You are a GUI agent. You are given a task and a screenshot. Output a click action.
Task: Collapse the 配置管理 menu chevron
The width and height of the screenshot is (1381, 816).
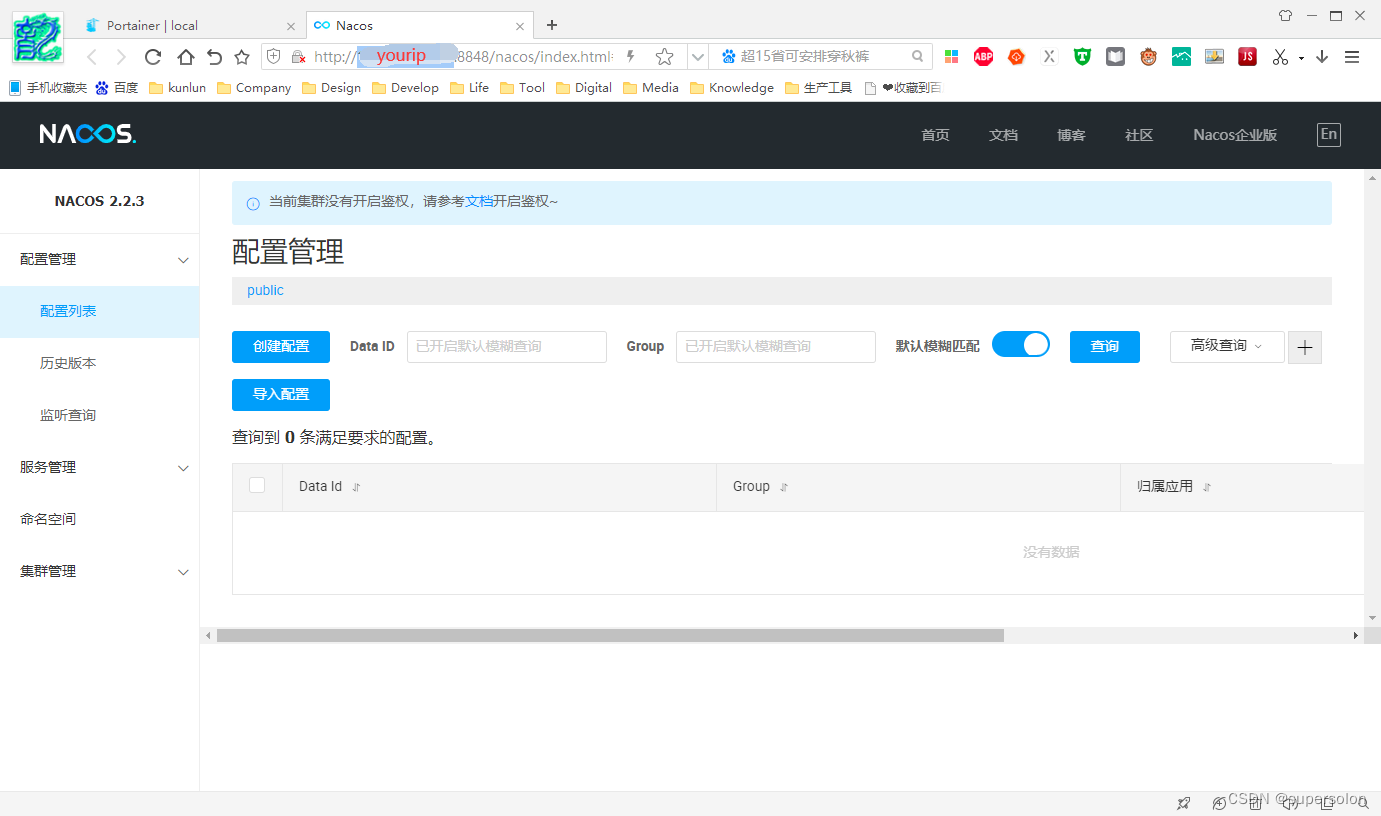pos(183,260)
